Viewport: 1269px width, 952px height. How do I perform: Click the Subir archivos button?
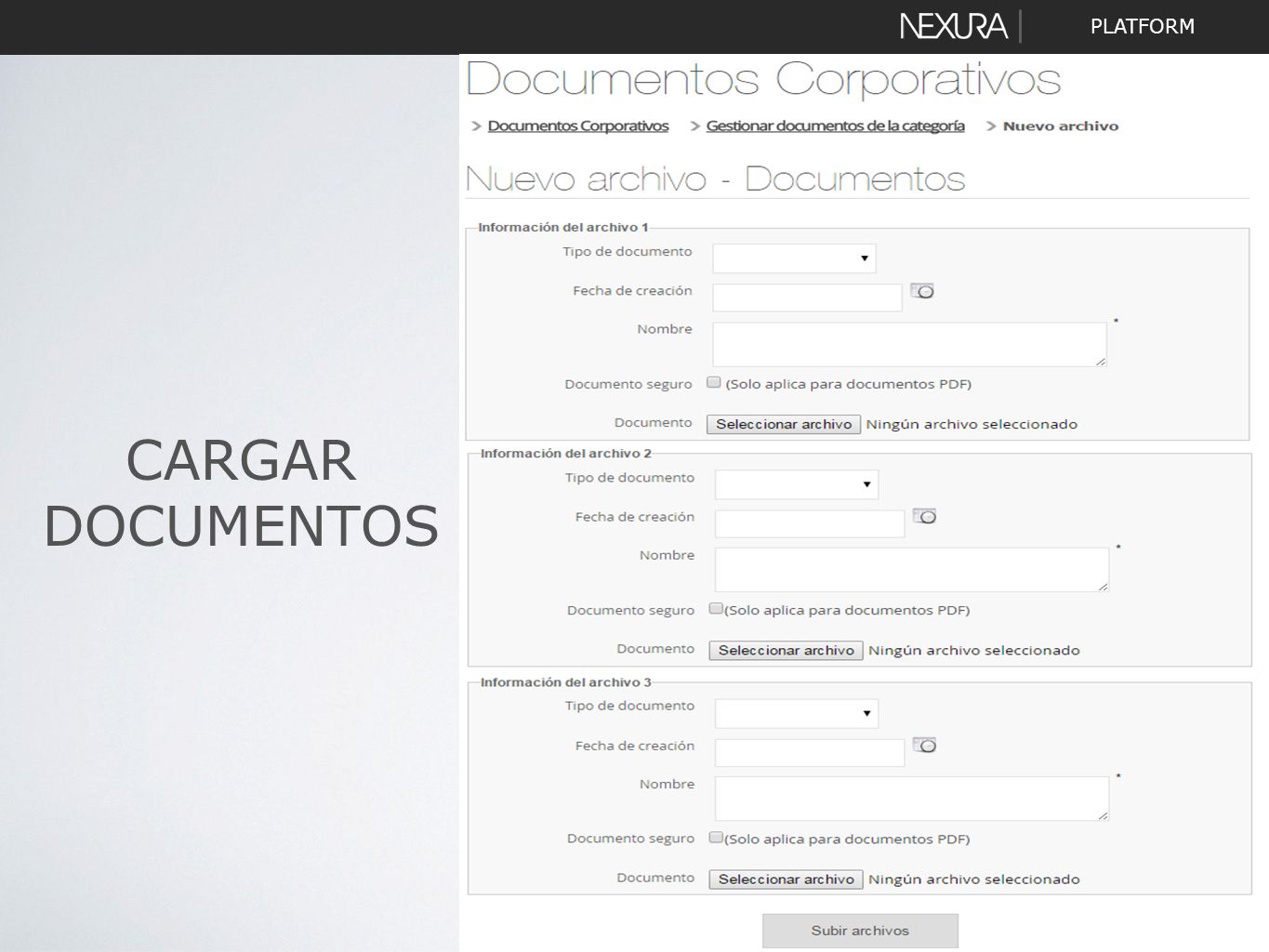860,931
